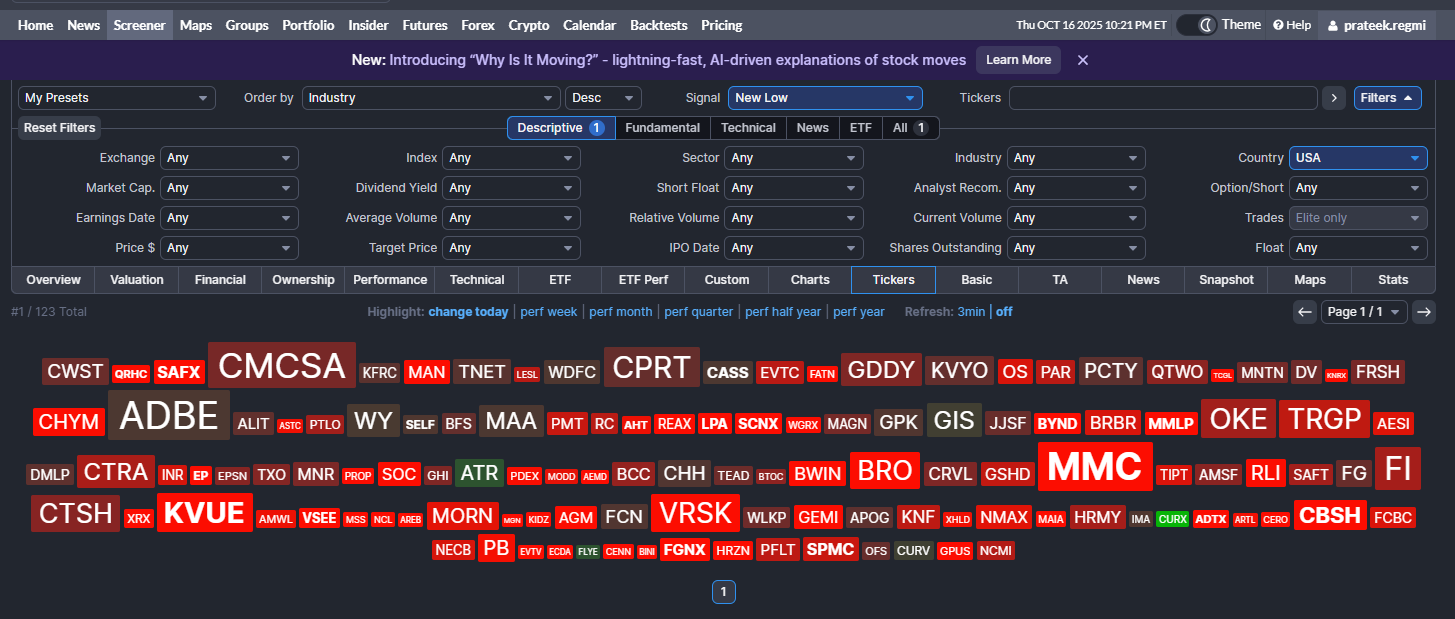Highlight by perf month
This screenshot has width=1455, height=619.
coord(621,312)
